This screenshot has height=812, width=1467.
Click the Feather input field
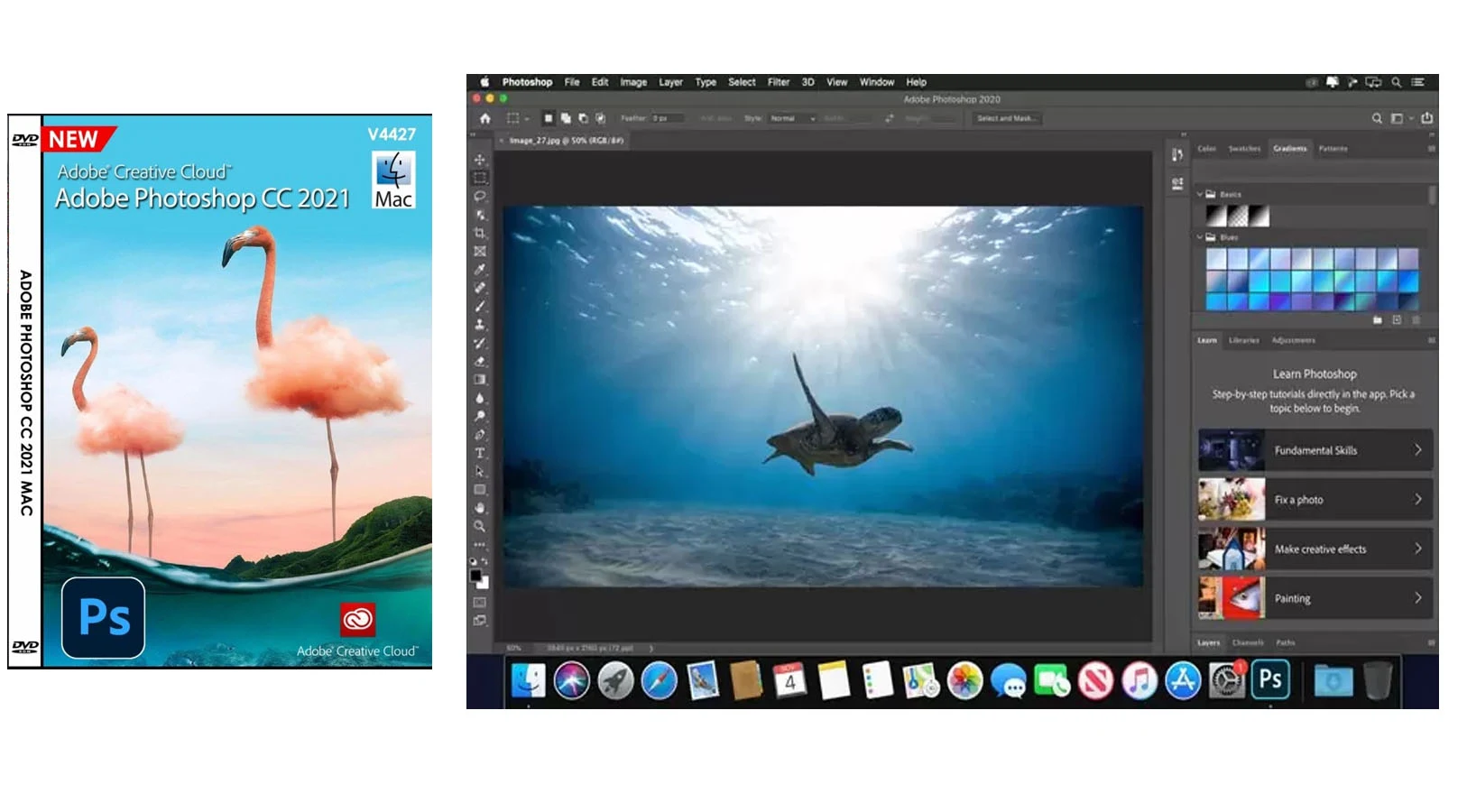(669, 118)
